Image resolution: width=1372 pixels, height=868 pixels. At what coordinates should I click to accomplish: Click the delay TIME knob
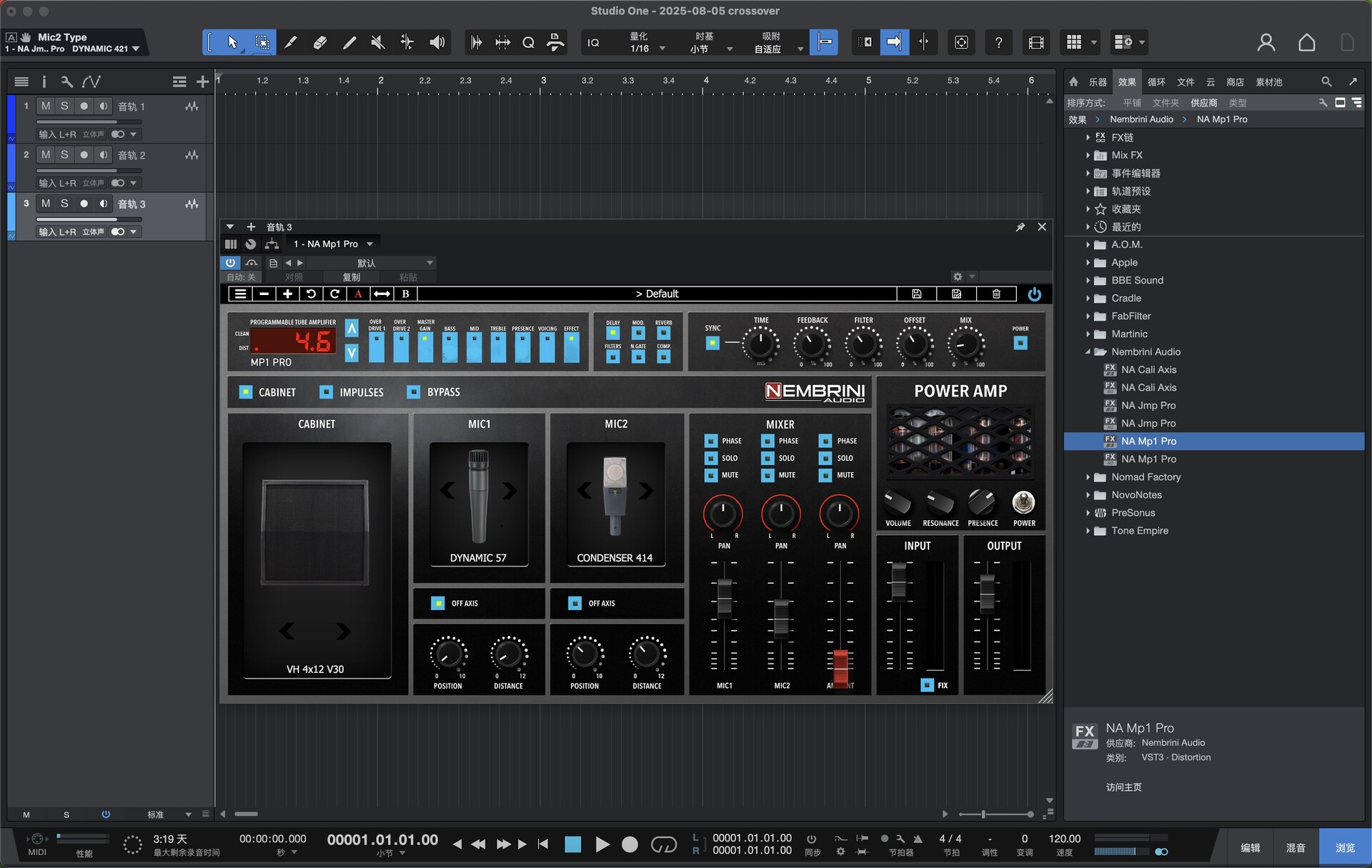760,344
